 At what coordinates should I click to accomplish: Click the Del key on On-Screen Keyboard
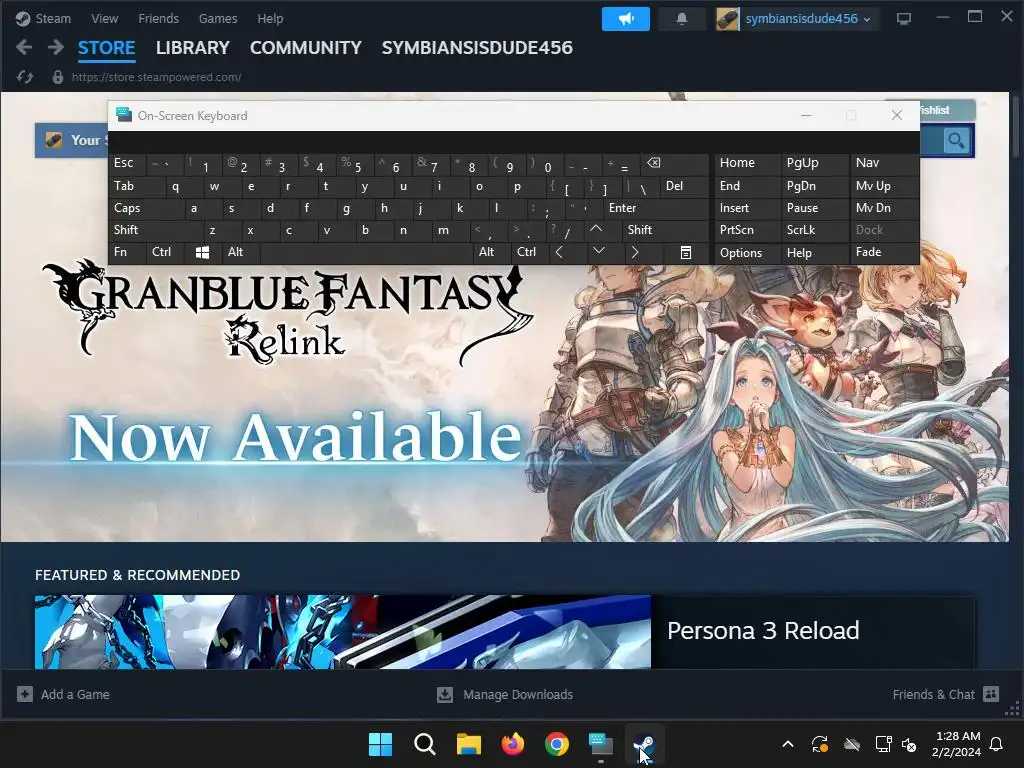click(x=684, y=186)
